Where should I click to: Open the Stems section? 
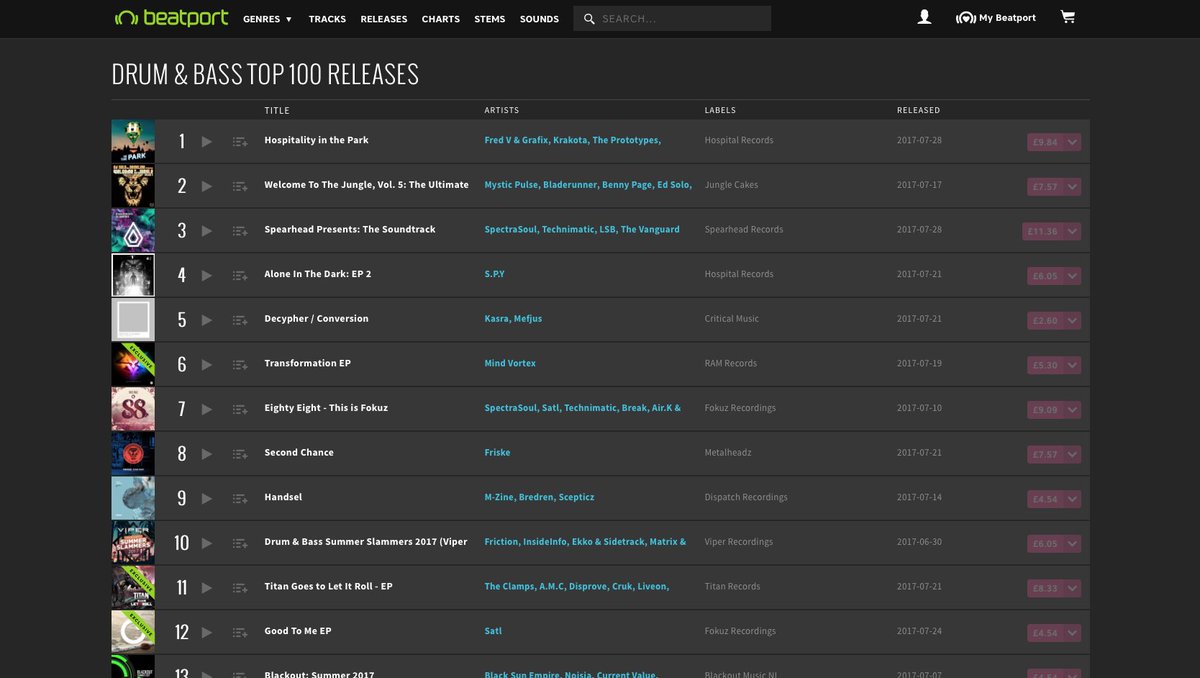[x=490, y=19]
